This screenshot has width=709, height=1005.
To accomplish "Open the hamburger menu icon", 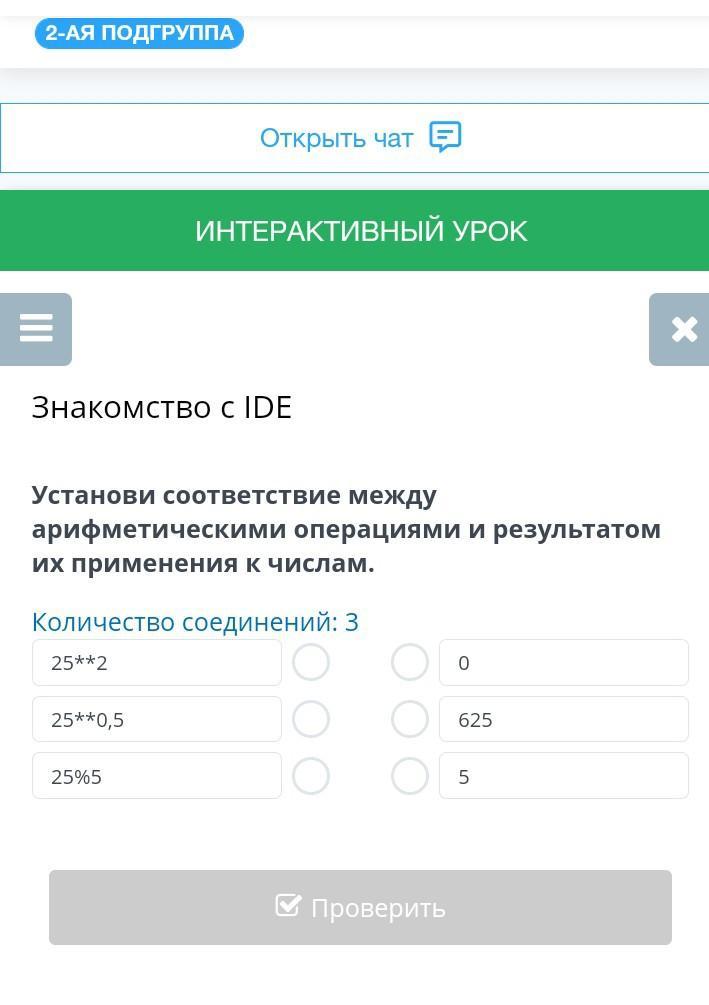I will pyautogui.click(x=36, y=329).
